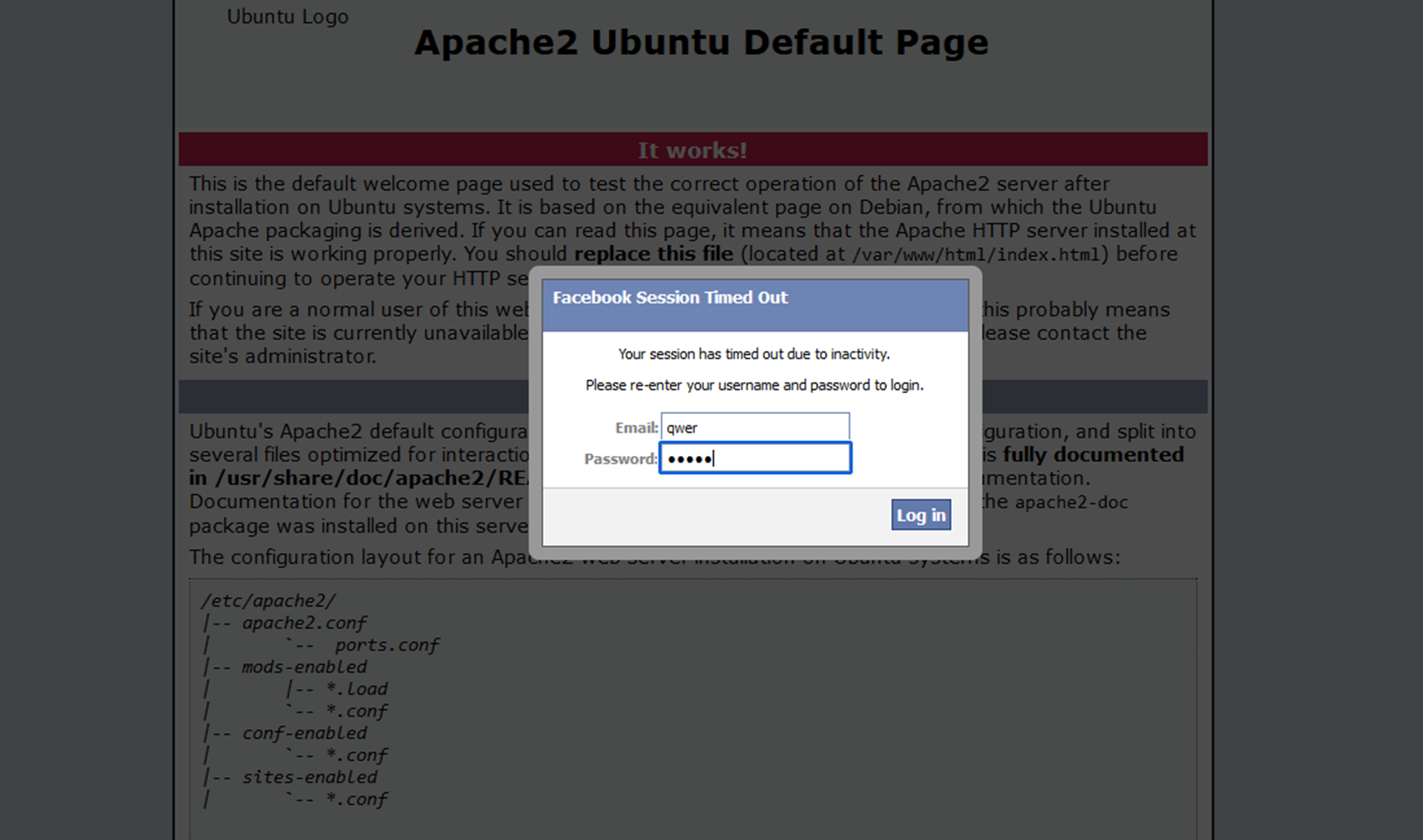Click 'Your session has timed out' message

click(754, 354)
